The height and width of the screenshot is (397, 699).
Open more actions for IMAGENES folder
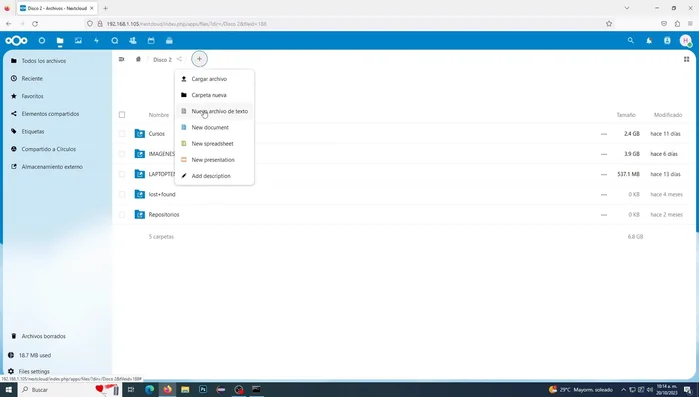(x=604, y=154)
